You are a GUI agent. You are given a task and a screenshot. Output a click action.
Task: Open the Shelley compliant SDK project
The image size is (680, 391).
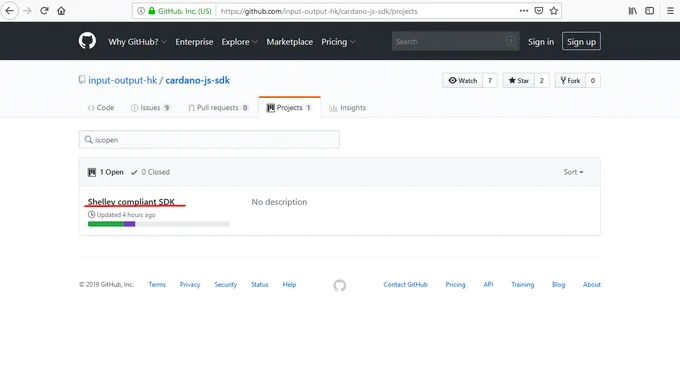tap(131, 202)
